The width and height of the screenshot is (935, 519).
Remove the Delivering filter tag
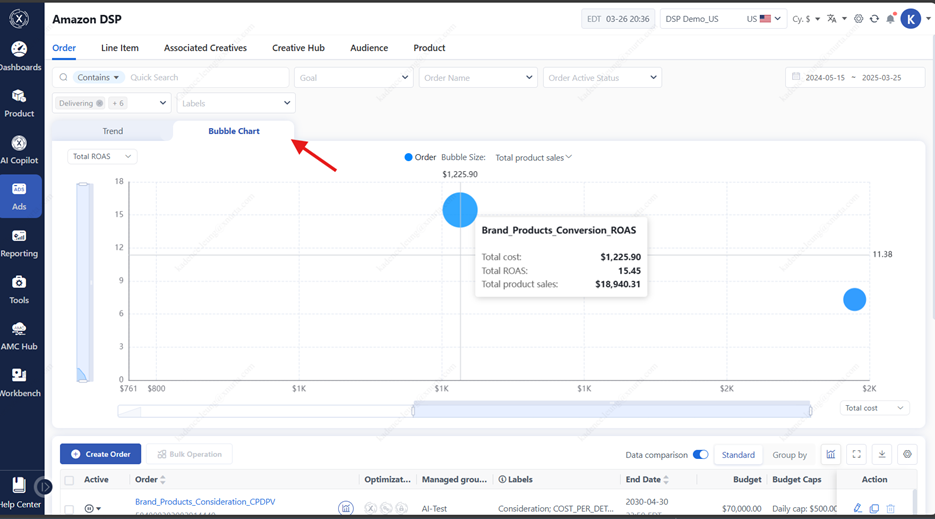pos(100,103)
